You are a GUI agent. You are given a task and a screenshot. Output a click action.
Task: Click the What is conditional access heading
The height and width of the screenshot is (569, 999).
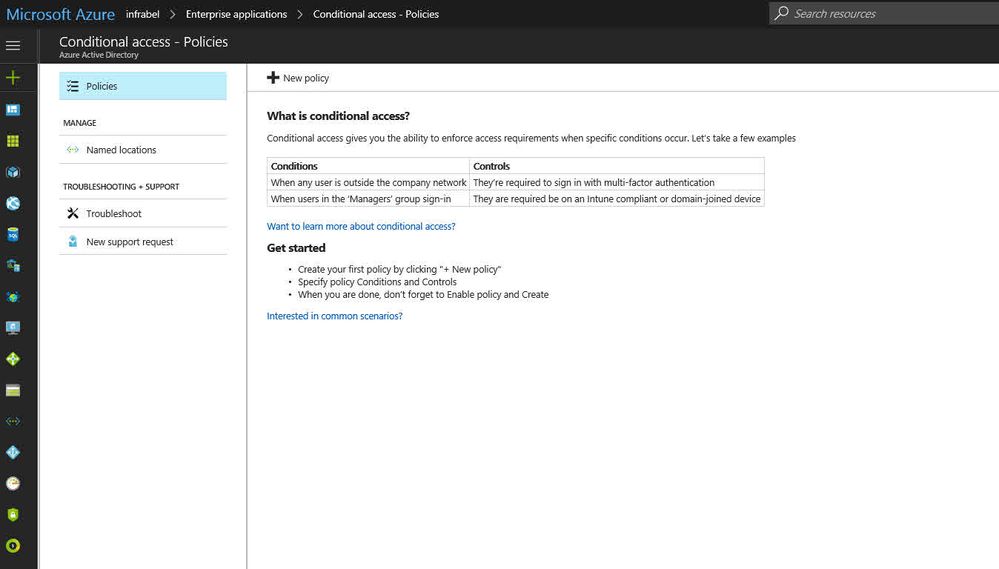click(338, 116)
